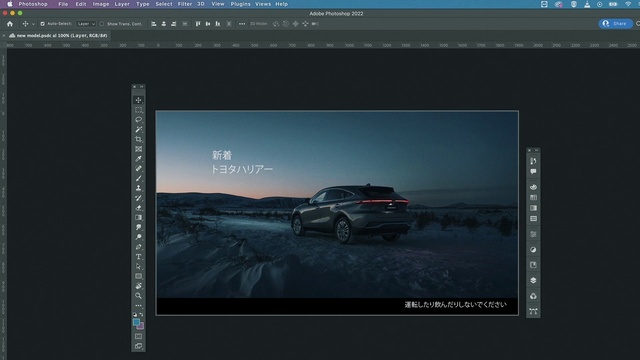Select the Rectangle shape tool

(x=138, y=276)
